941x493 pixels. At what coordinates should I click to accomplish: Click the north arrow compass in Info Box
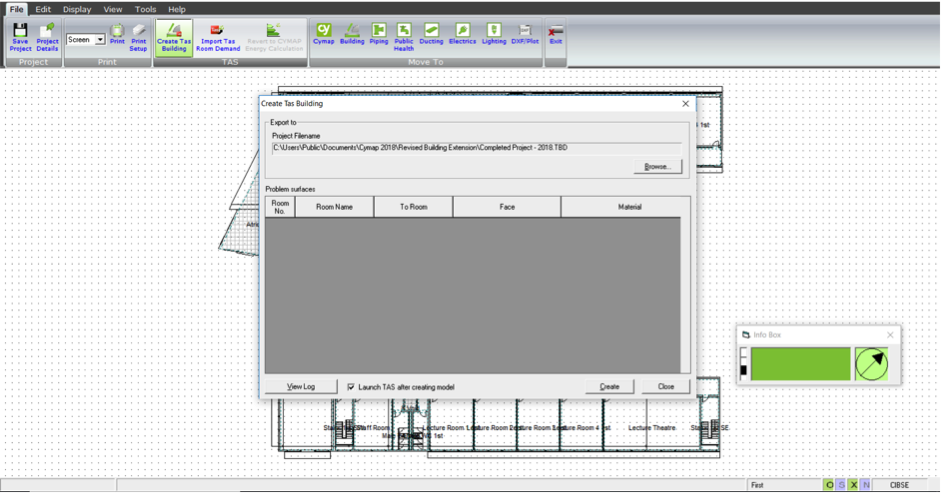871,364
